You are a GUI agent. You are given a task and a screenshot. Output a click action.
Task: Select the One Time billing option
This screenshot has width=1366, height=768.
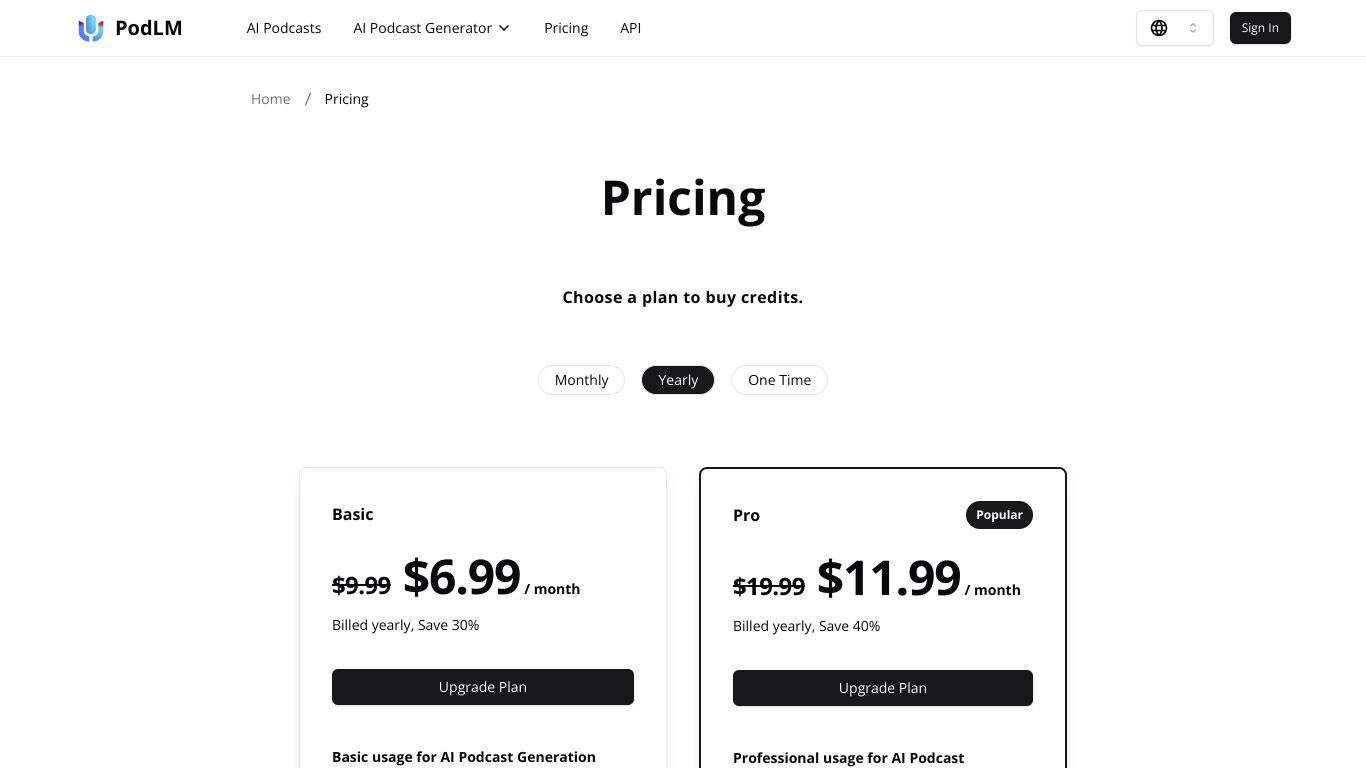779,380
